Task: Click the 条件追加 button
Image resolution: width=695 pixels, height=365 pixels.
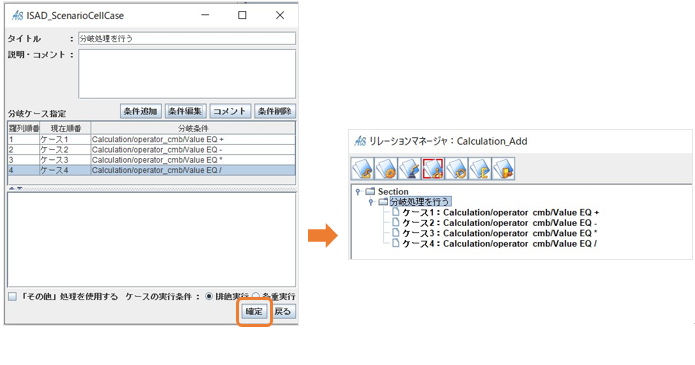Action: click(x=140, y=111)
